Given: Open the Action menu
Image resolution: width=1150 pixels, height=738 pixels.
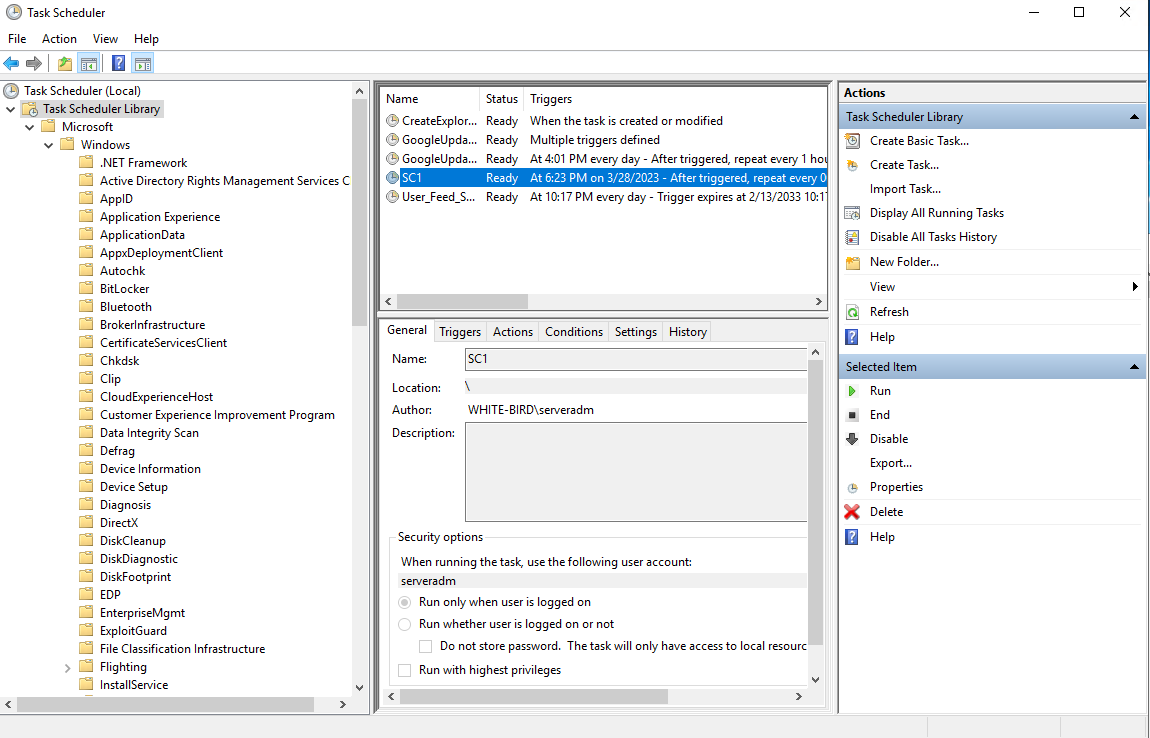Looking at the screenshot, I should (x=59, y=39).
